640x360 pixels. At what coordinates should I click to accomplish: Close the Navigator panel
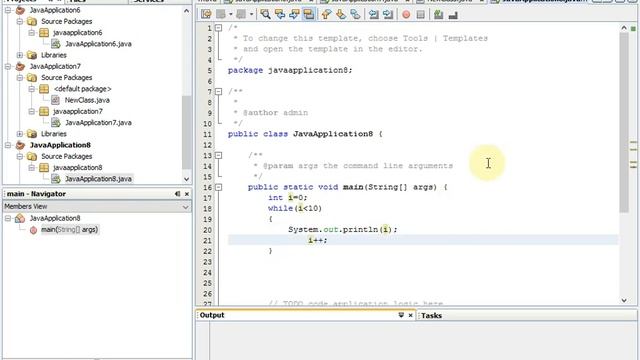click(x=187, y=194)
